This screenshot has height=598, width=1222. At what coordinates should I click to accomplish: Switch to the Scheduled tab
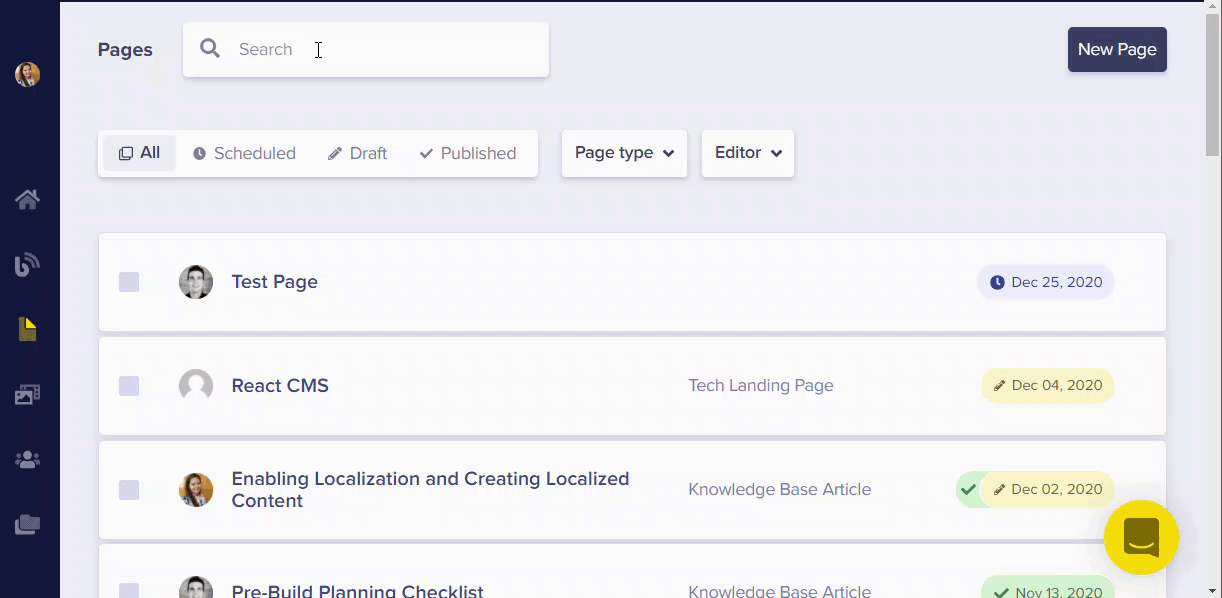pos(244,153)
